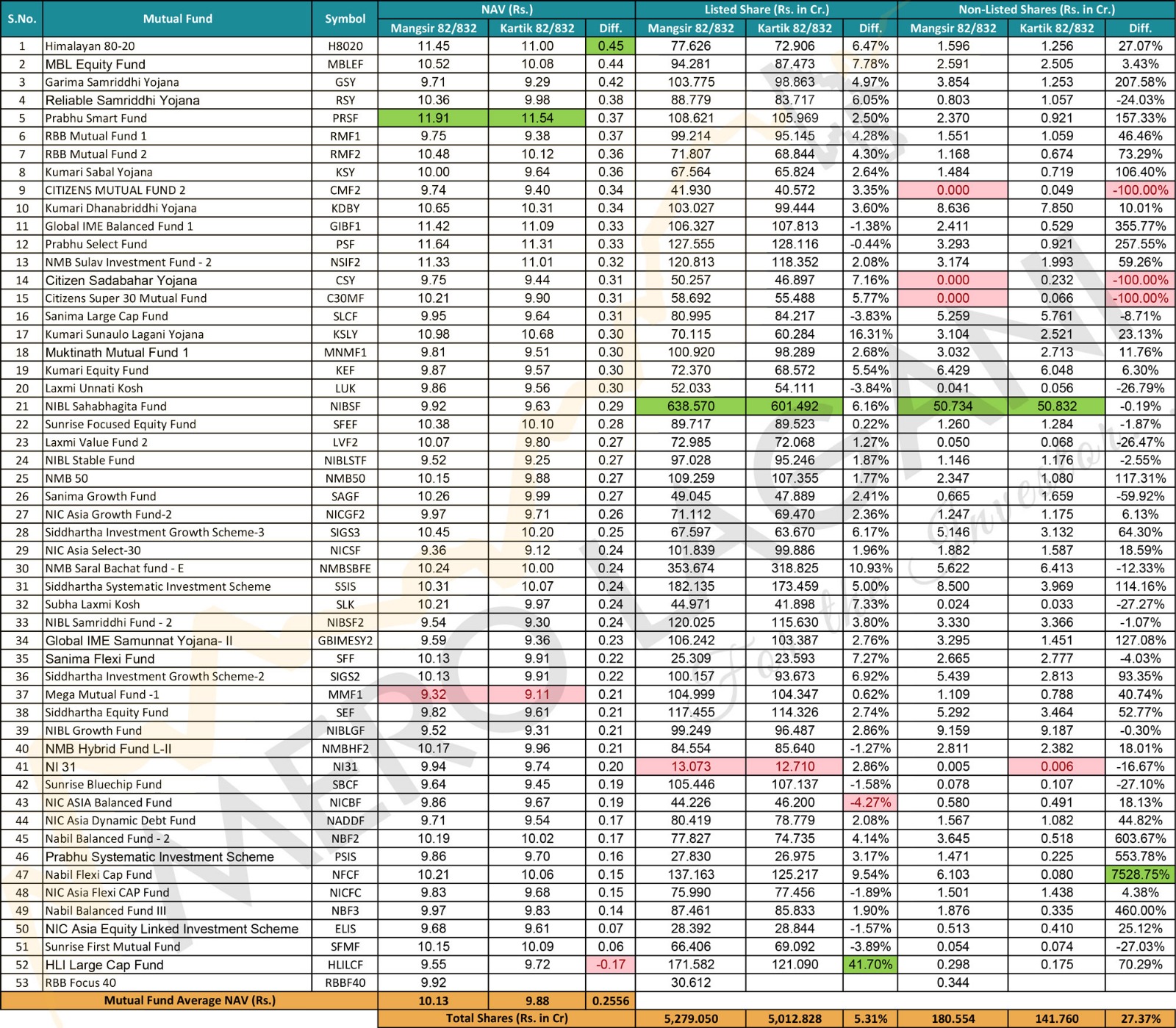This screenshot has width=1176, height=1028.
Task: Select the red -0.17 NAV difference cell
Action: pos(610,965)
